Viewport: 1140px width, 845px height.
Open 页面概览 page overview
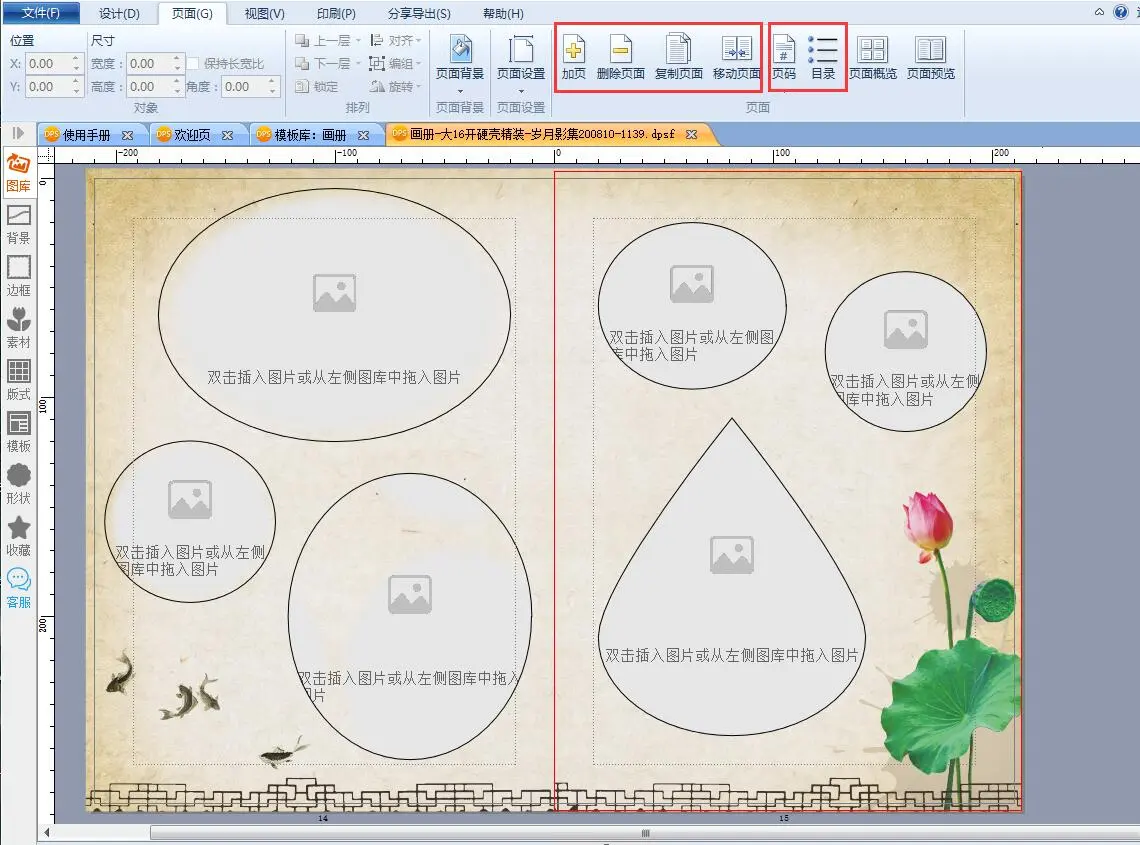click(873, 57)
